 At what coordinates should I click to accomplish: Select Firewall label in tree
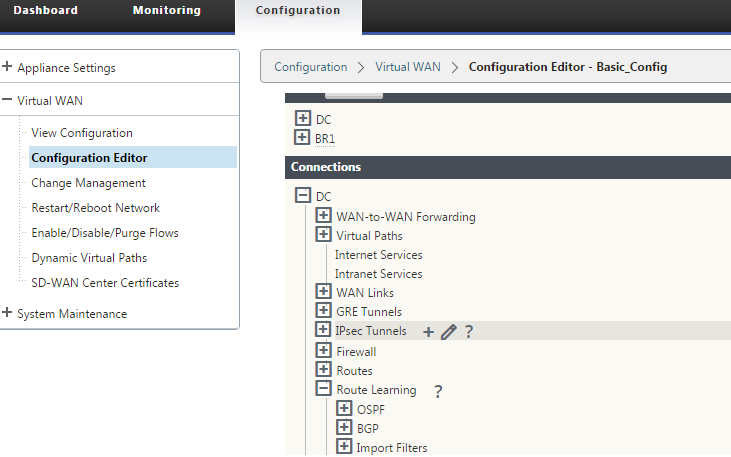click(356, 352)
